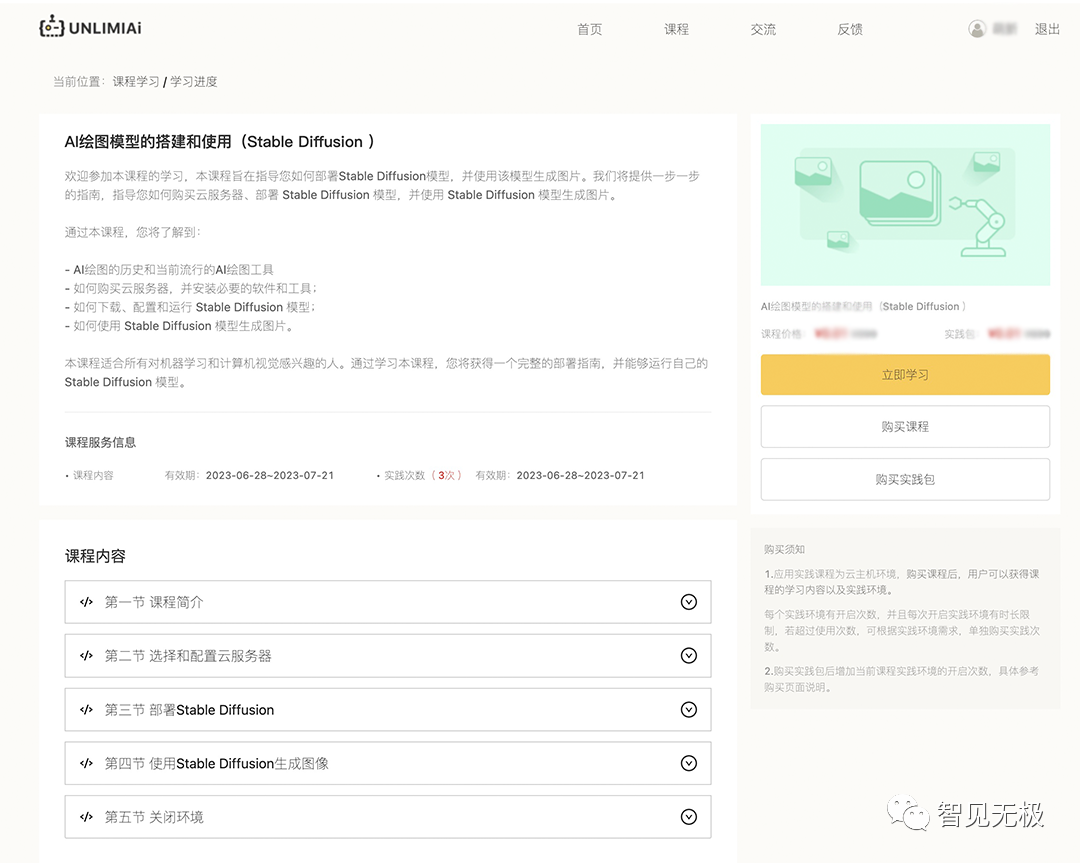The image size is (1080, 863).
Task: Click code icon beside 第二节 选择和配置云服务器
Action: point(87,656)
